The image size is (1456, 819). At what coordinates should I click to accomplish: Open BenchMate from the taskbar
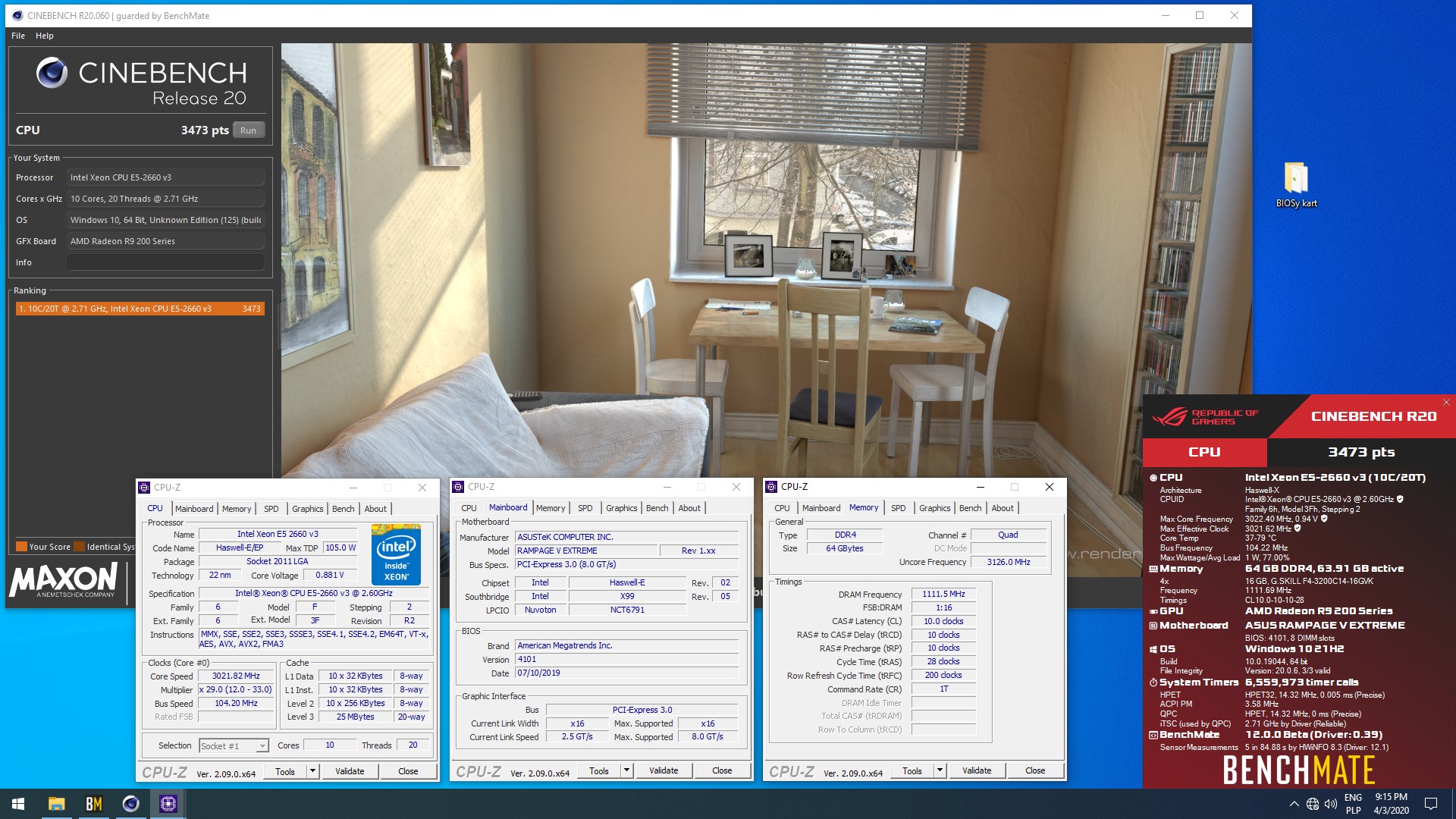[x=93, y=804]
